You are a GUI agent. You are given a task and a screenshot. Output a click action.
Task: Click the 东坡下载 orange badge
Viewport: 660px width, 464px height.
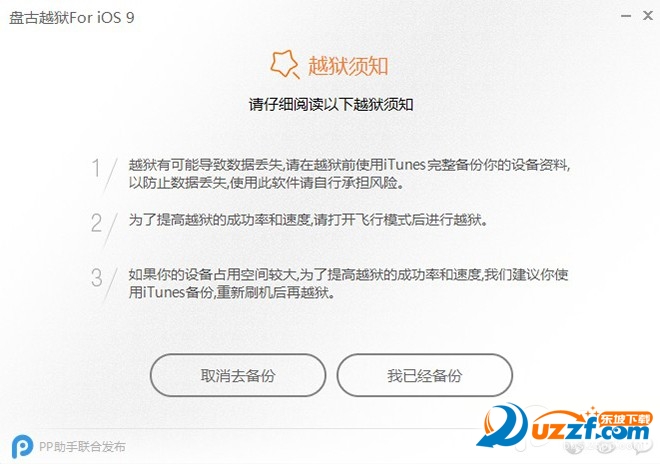(x=625, y=419)
